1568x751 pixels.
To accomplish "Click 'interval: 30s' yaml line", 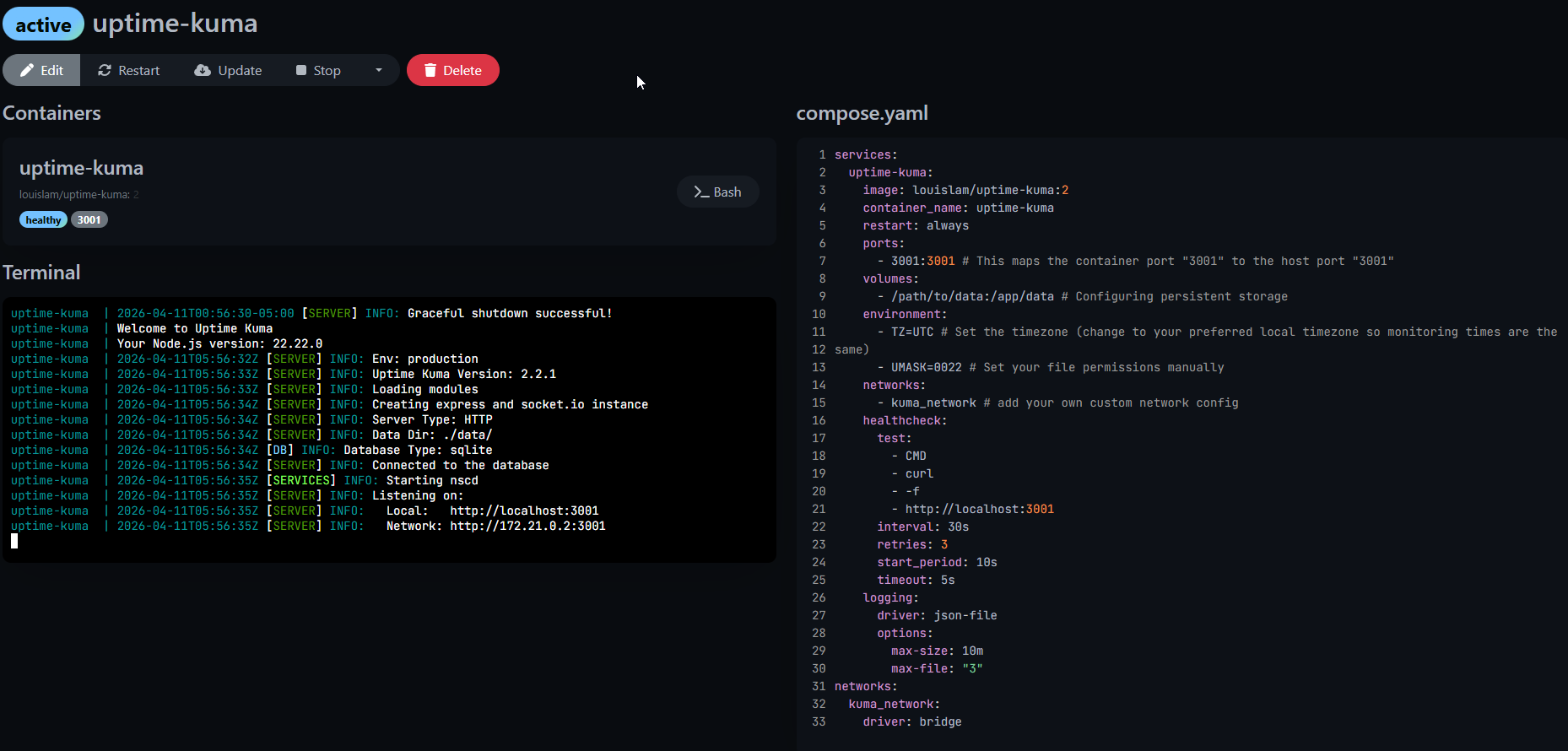I will 922,527.
